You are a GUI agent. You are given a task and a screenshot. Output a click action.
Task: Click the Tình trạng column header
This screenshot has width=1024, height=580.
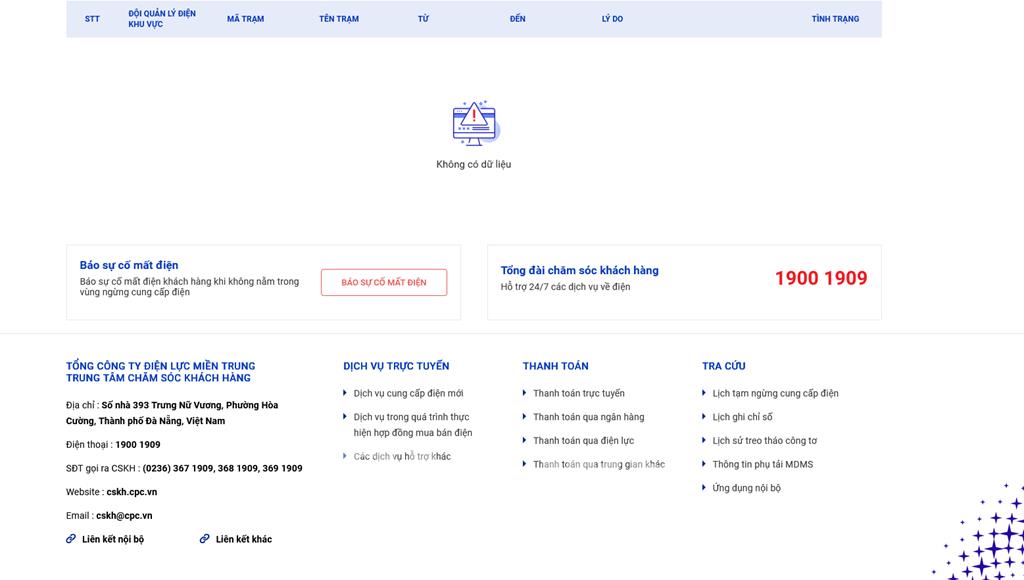pyautogui.click(x=835, y=19)
